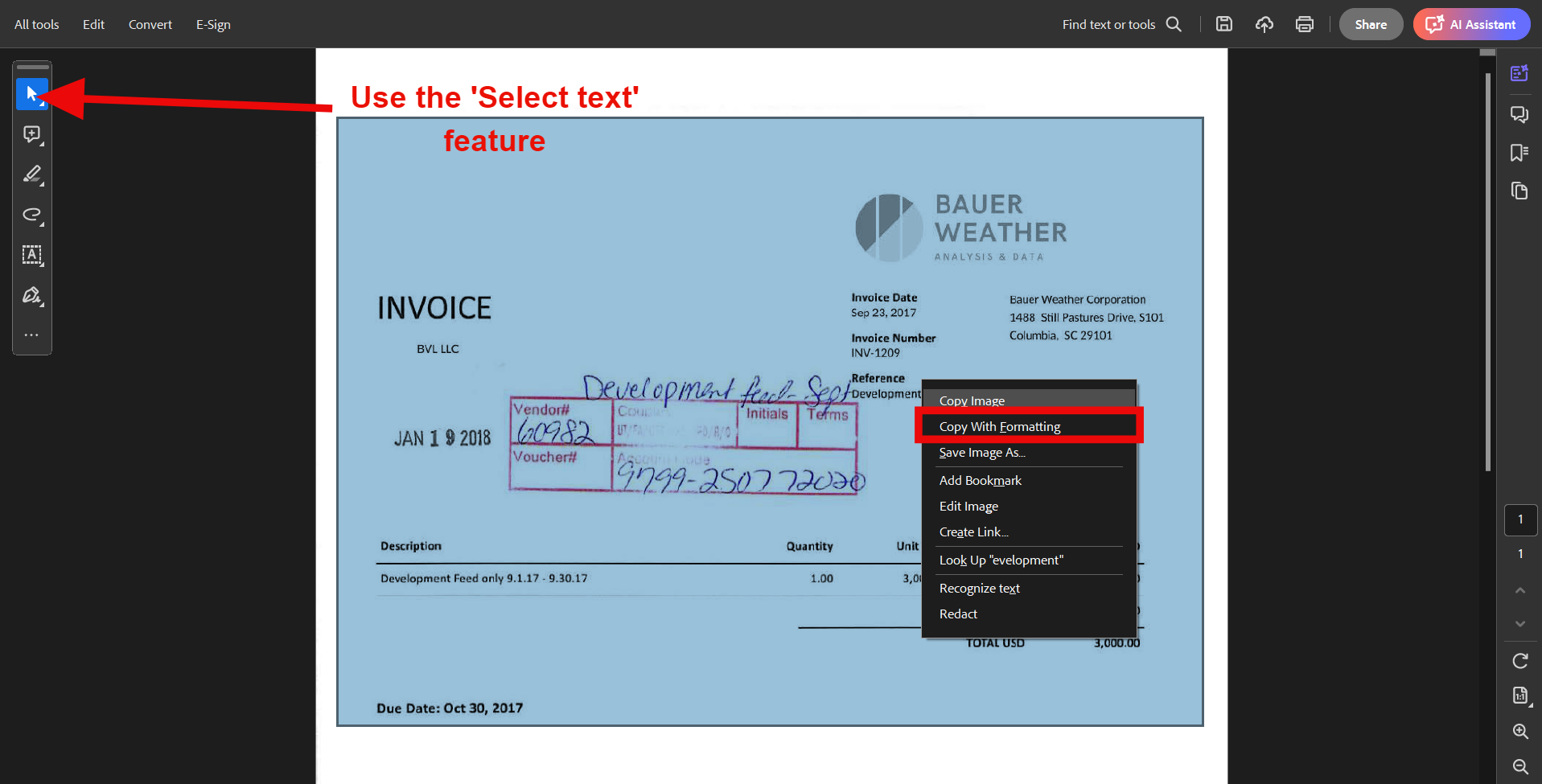Toggle actual size (1:1) view

point(1520,696)
